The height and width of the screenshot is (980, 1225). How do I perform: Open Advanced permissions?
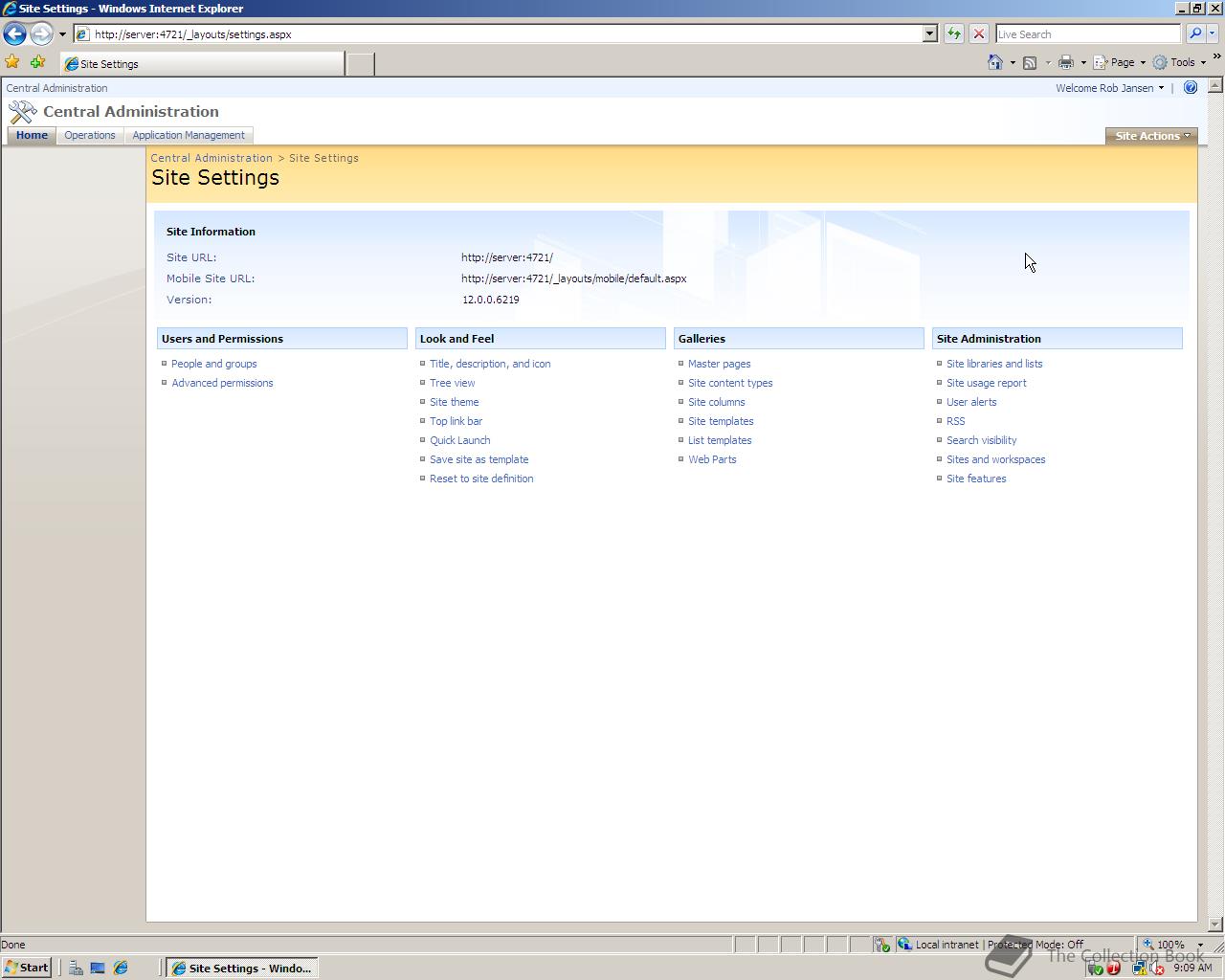pyautogui.click(x=222, y=383)
